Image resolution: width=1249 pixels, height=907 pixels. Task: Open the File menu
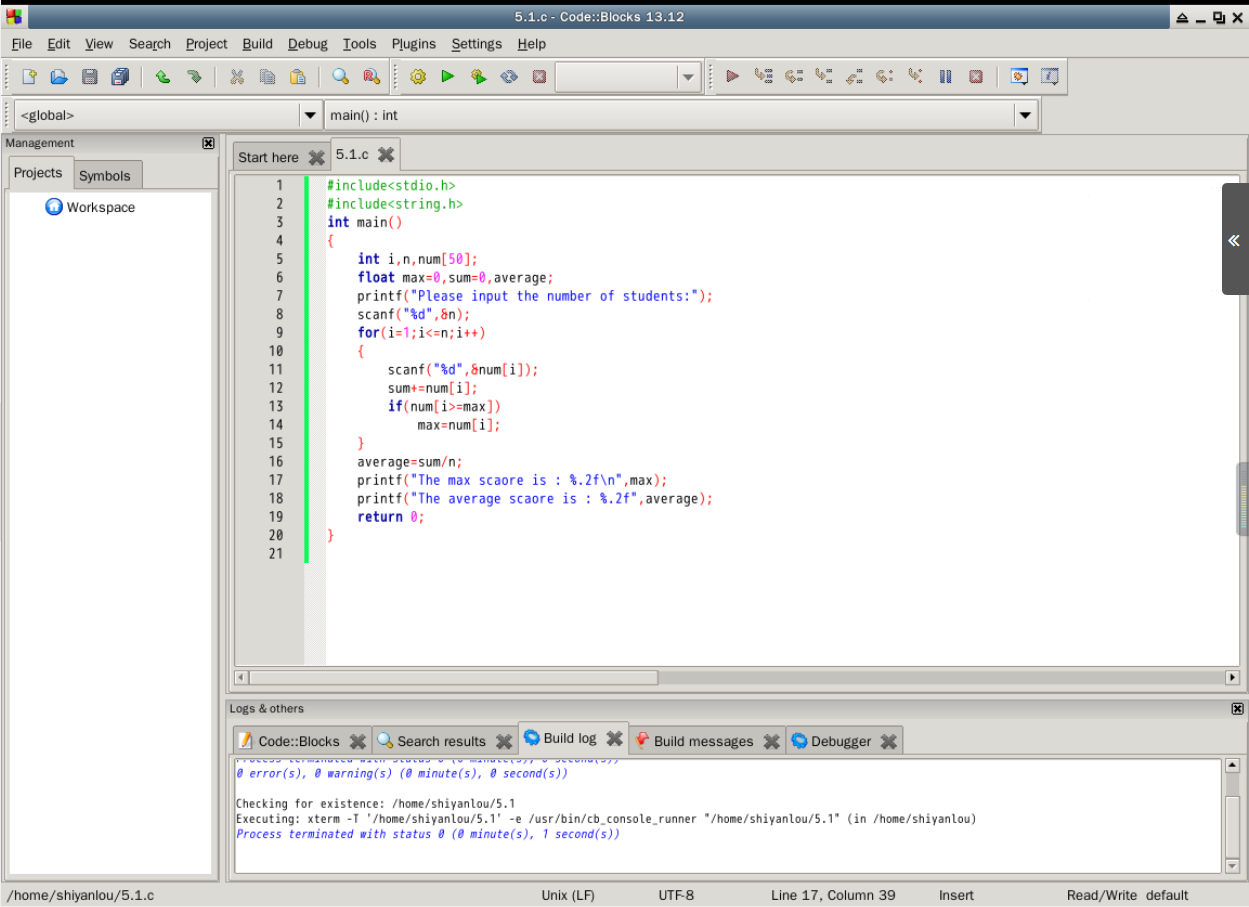[x=22, y=44]
